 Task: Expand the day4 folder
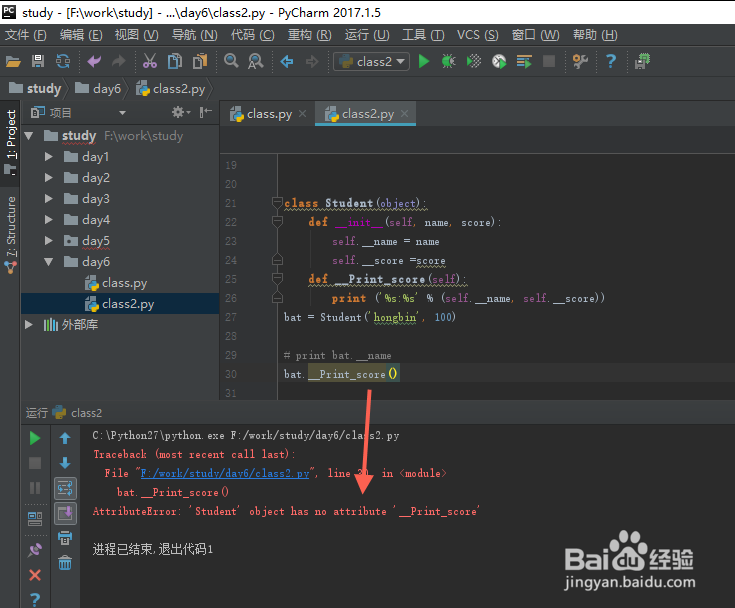click(49, 220)
